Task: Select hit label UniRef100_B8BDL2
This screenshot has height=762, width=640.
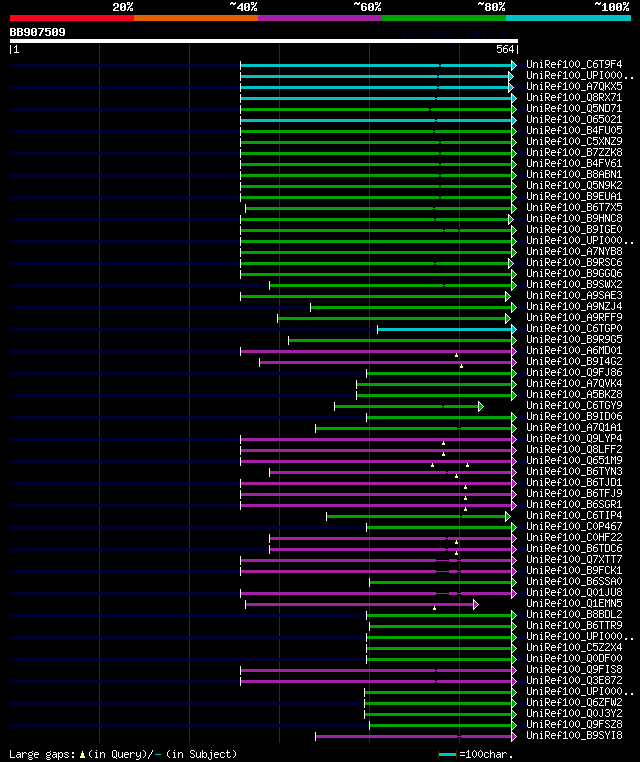Action: point(574,614)
